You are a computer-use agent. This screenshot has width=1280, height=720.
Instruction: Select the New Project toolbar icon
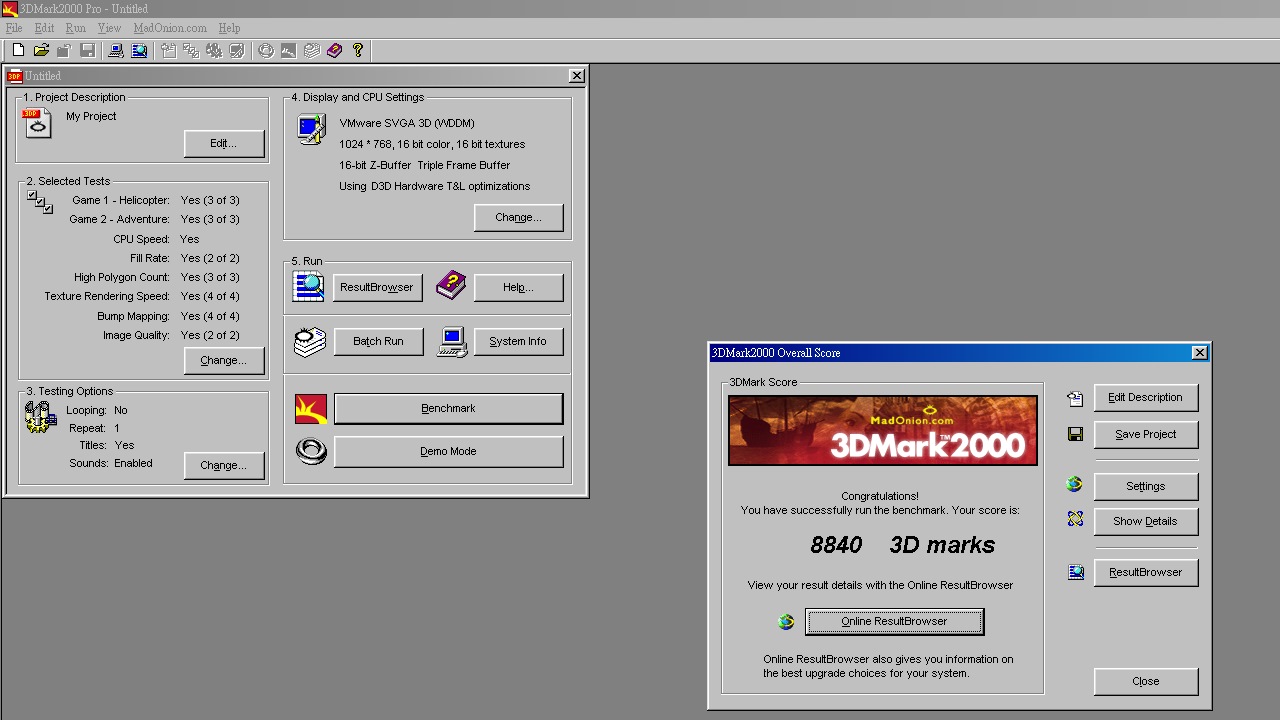(17, 50)
